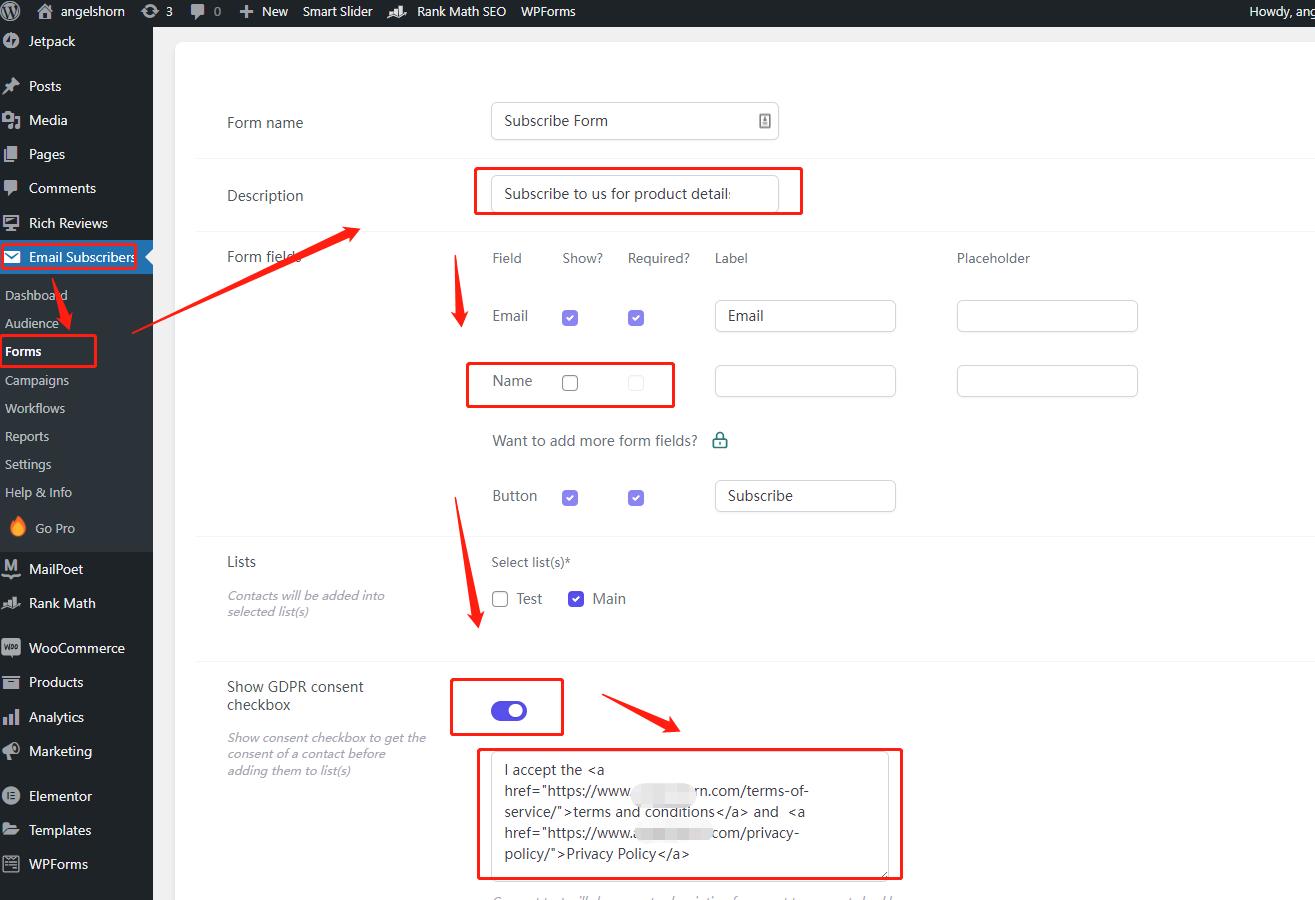Click the Analytics bar chart icon
Viewport: 1315px width, 900px height.
(11, 717)
